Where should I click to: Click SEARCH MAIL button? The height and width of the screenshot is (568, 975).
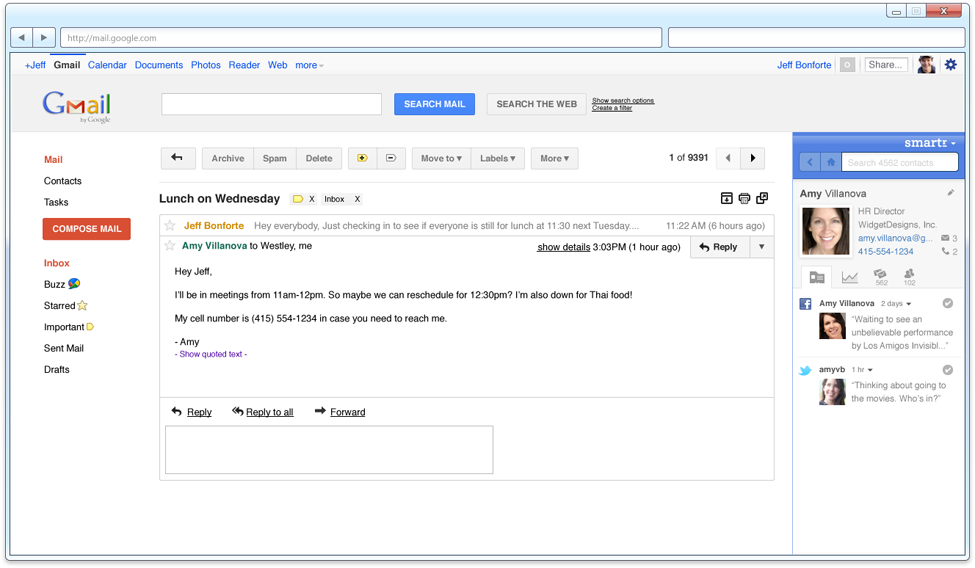point(434,104)
